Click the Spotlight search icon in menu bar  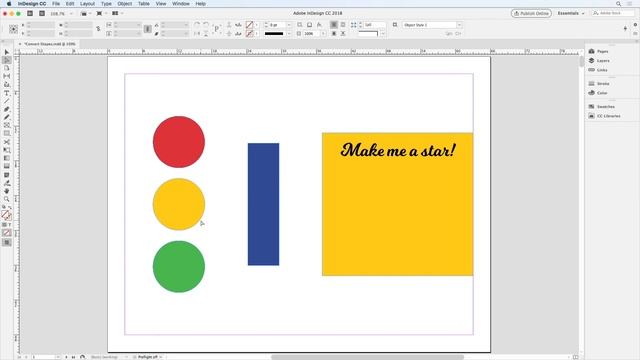coord(618,4)
